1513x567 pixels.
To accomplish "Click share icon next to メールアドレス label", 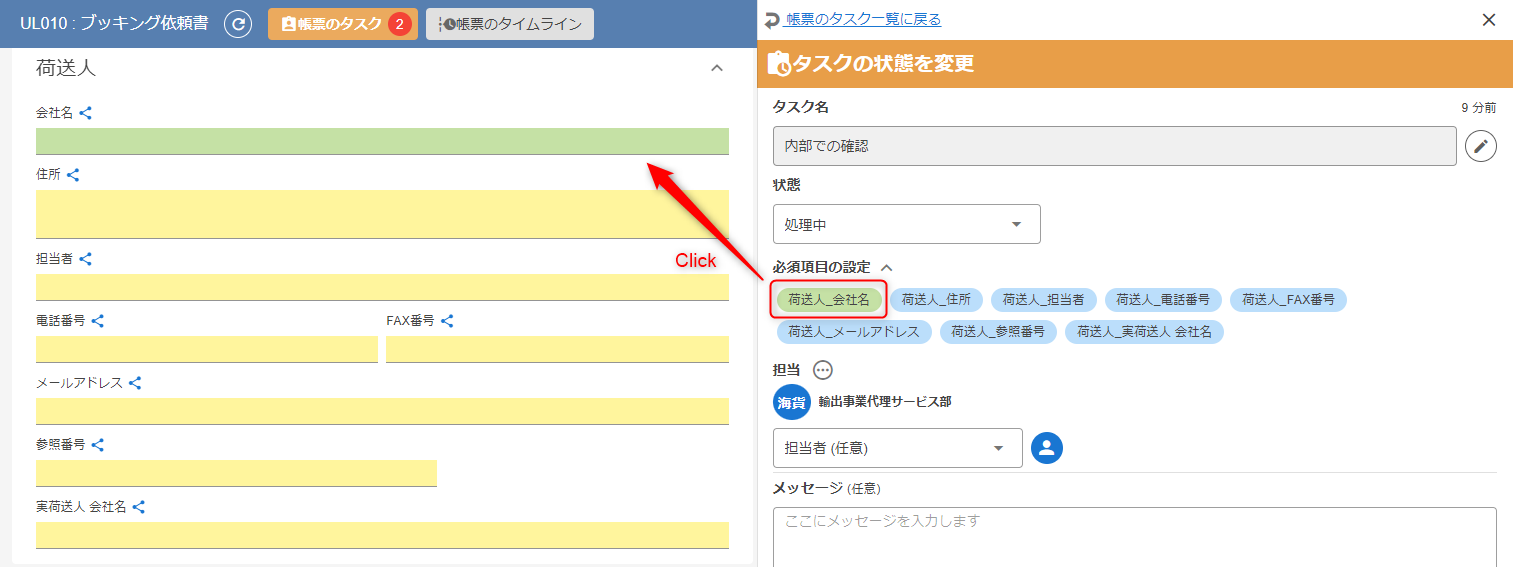I will [135, 383].
